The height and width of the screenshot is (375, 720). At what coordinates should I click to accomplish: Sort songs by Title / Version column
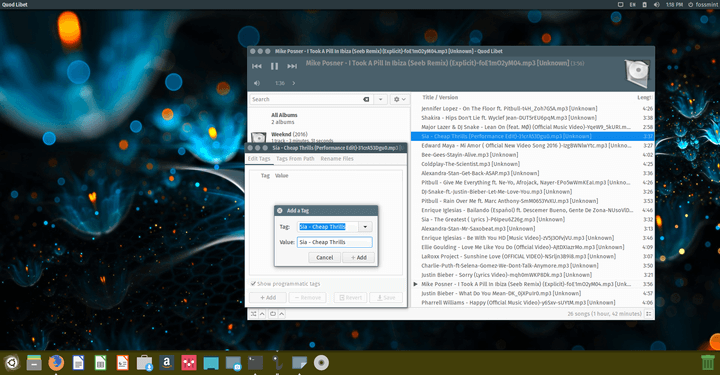[x=440, y=97]
